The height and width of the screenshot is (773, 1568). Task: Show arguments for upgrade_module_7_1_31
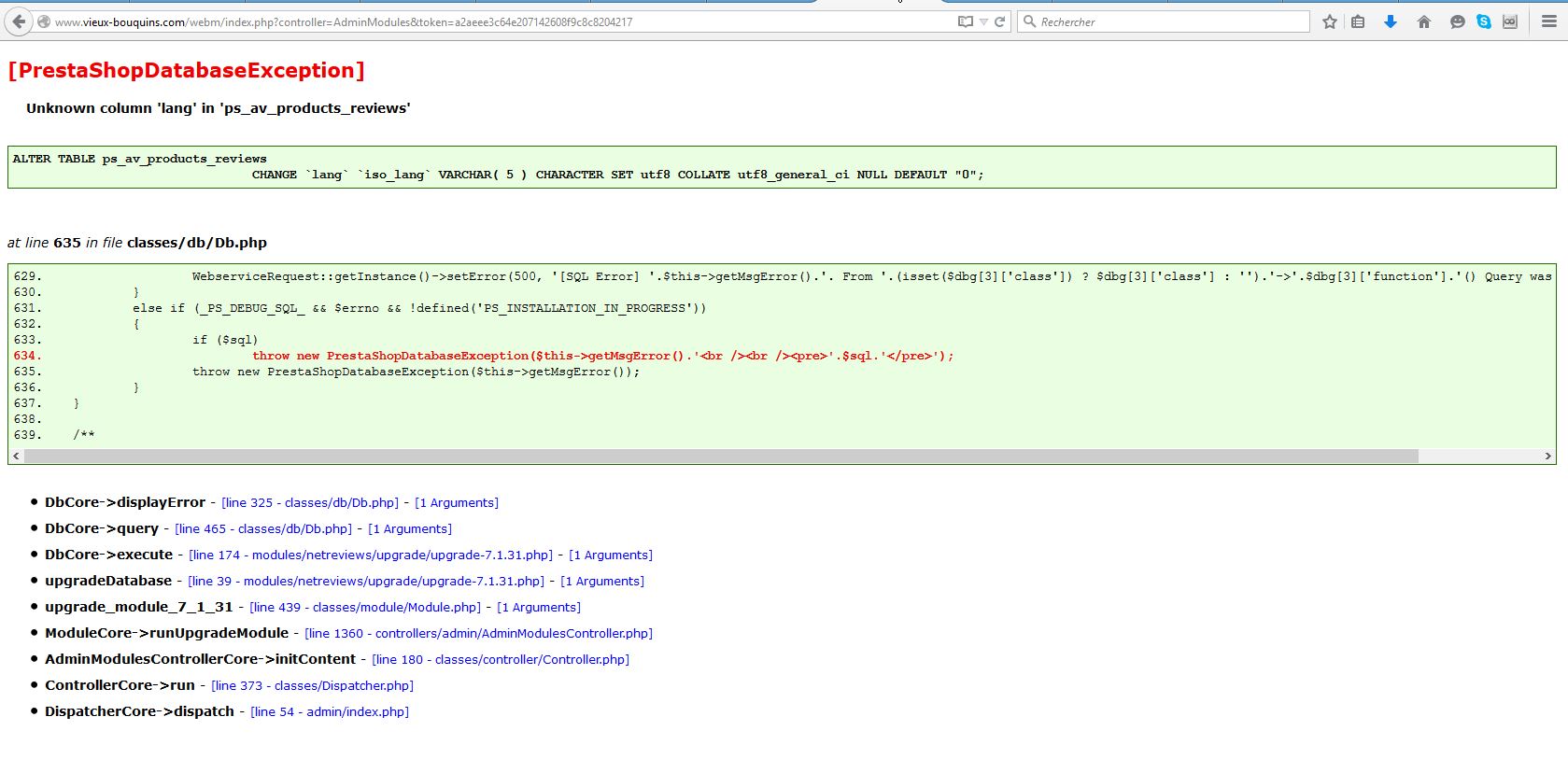(x=539, y=608)
